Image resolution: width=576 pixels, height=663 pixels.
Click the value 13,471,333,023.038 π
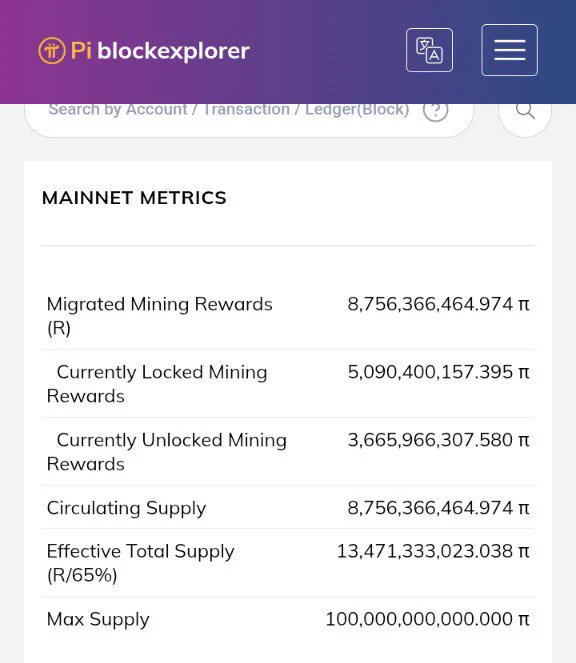click(x=433, y=551)
